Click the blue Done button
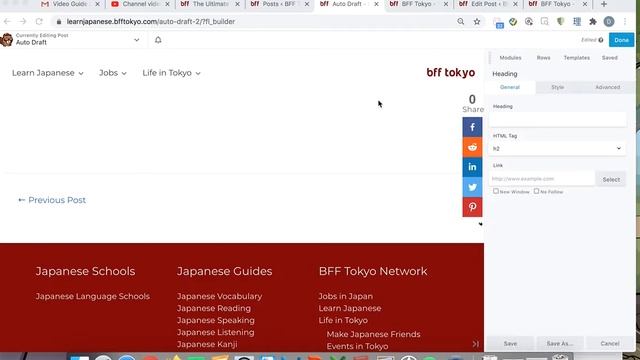This screenshot has width=640, height=360. pyautogui.click(x=621, y=40)
